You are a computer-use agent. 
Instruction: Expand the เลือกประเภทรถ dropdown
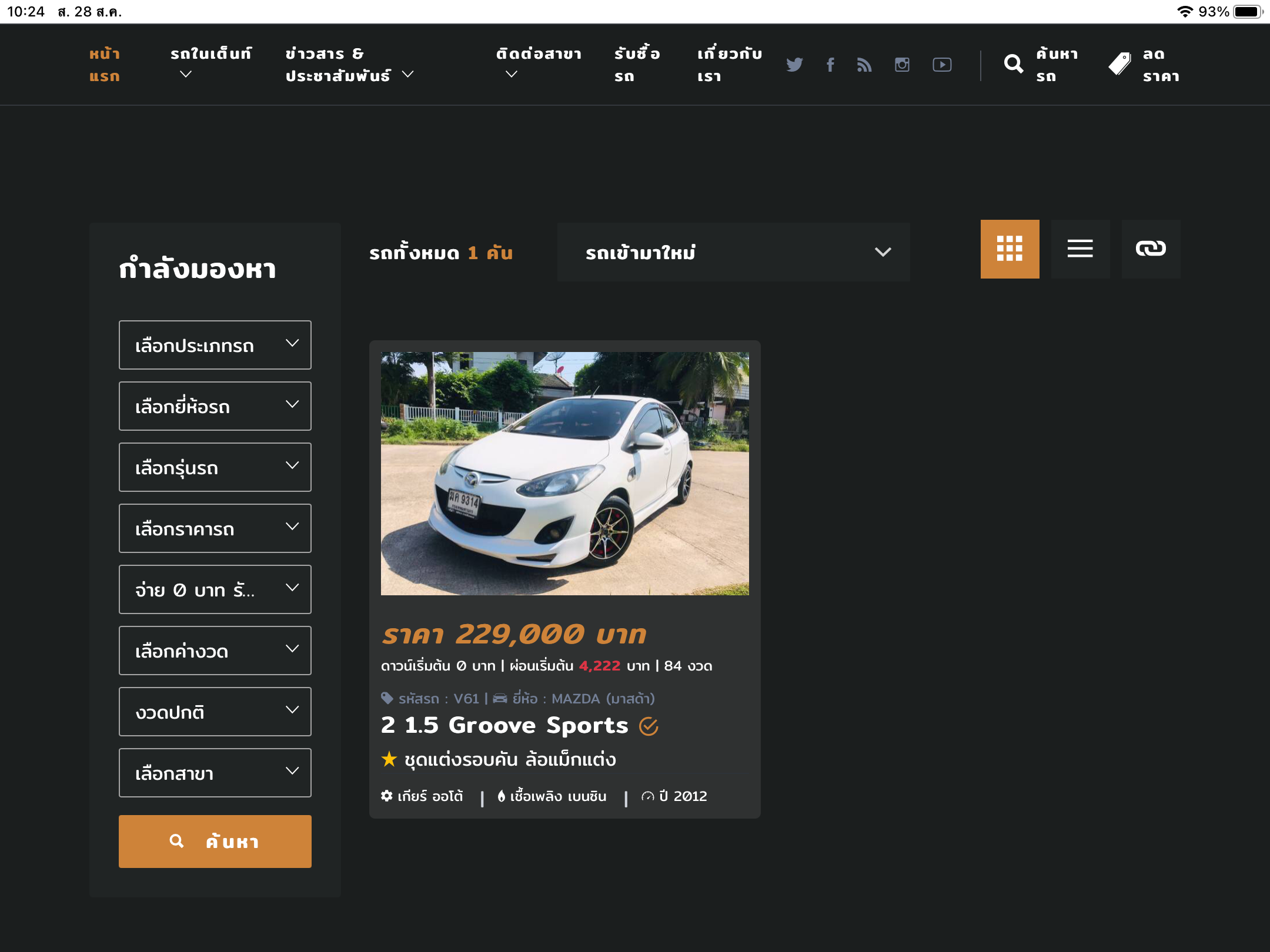[x=215, y=345]
